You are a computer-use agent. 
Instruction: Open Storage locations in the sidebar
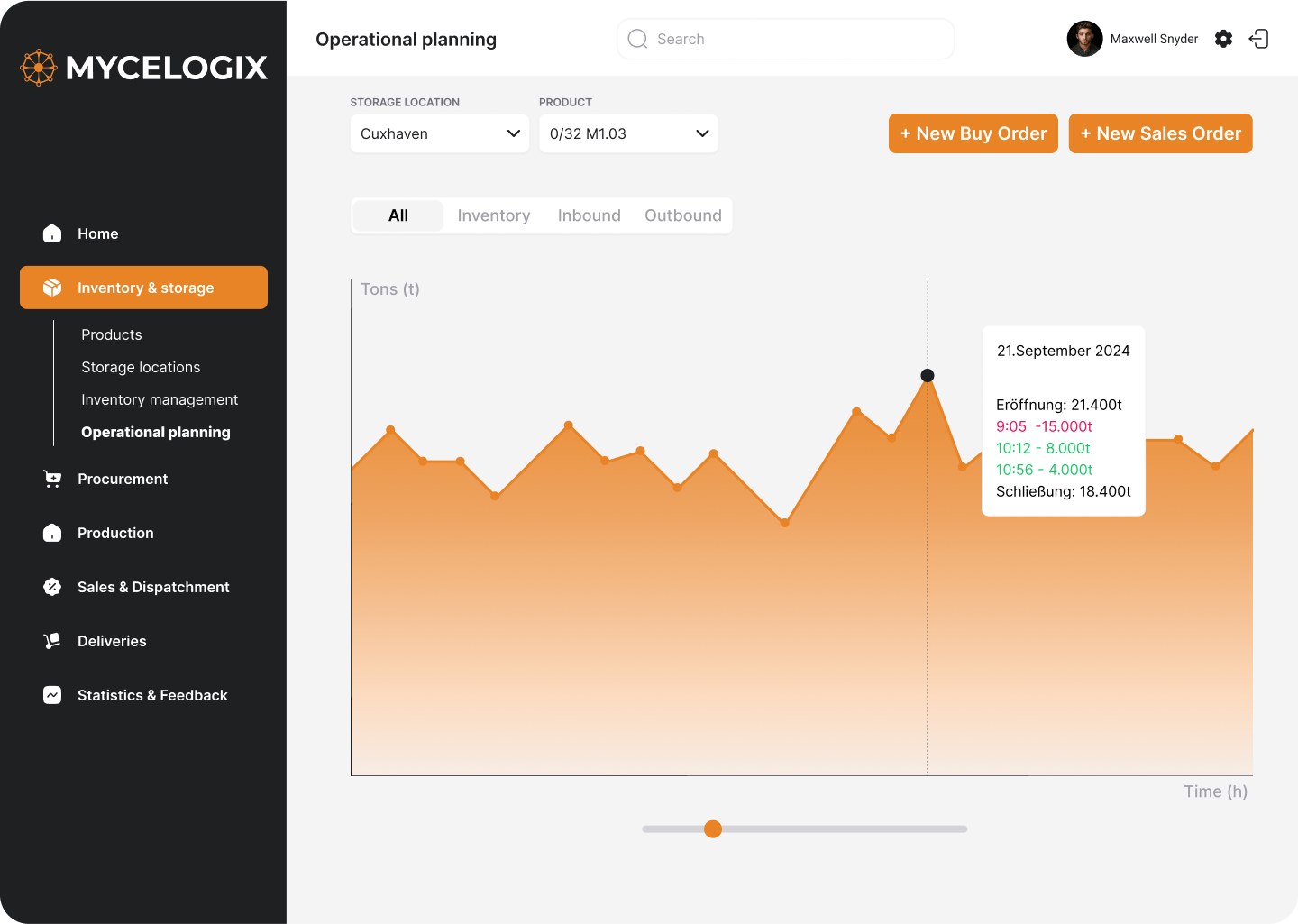[141, 367]
